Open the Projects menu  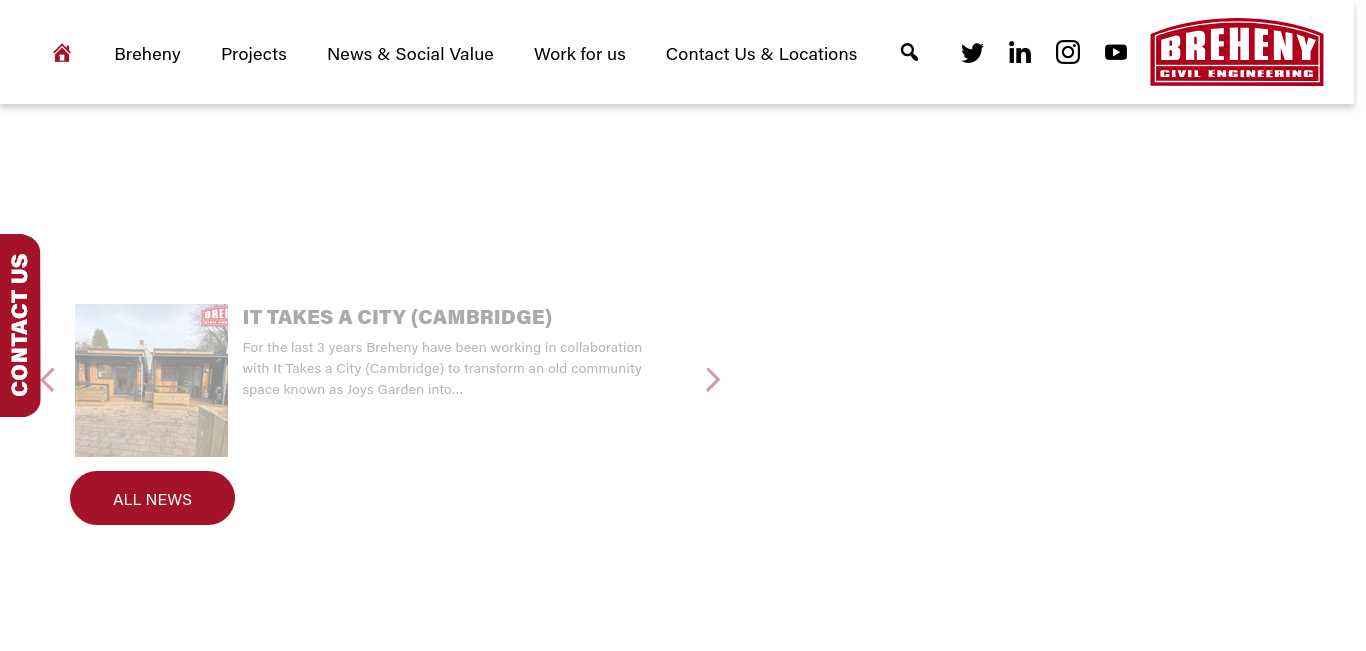pos(254,54)
